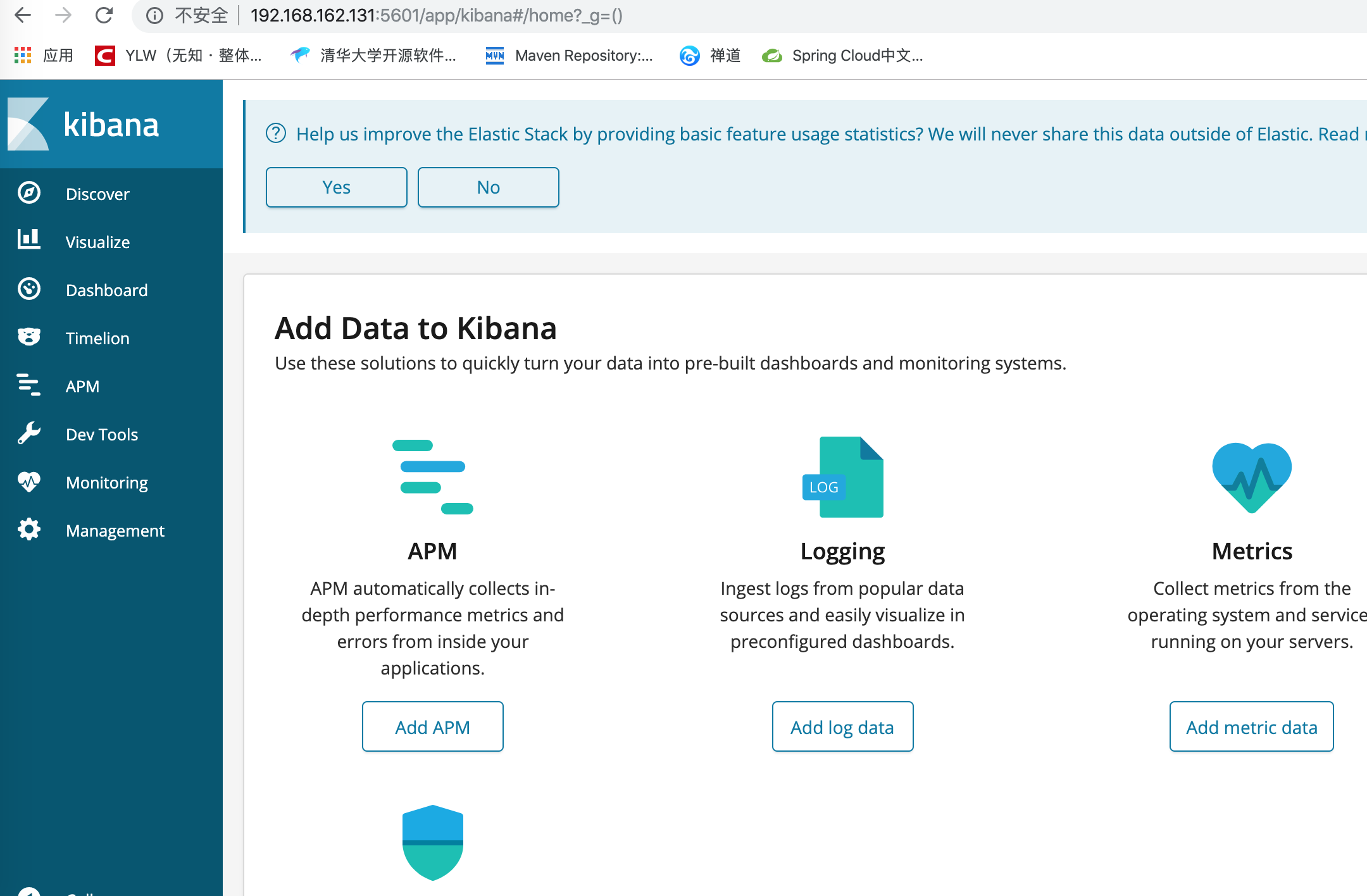Click the Add APM button
Screen dimensions: 1367x896
(433, 726)
